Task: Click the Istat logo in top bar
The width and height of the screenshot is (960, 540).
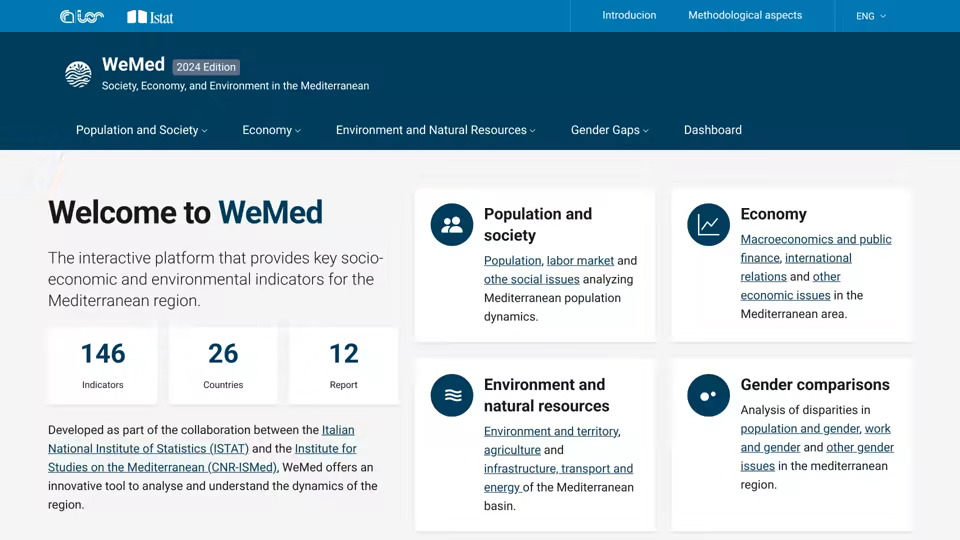Action: point(150,17)
